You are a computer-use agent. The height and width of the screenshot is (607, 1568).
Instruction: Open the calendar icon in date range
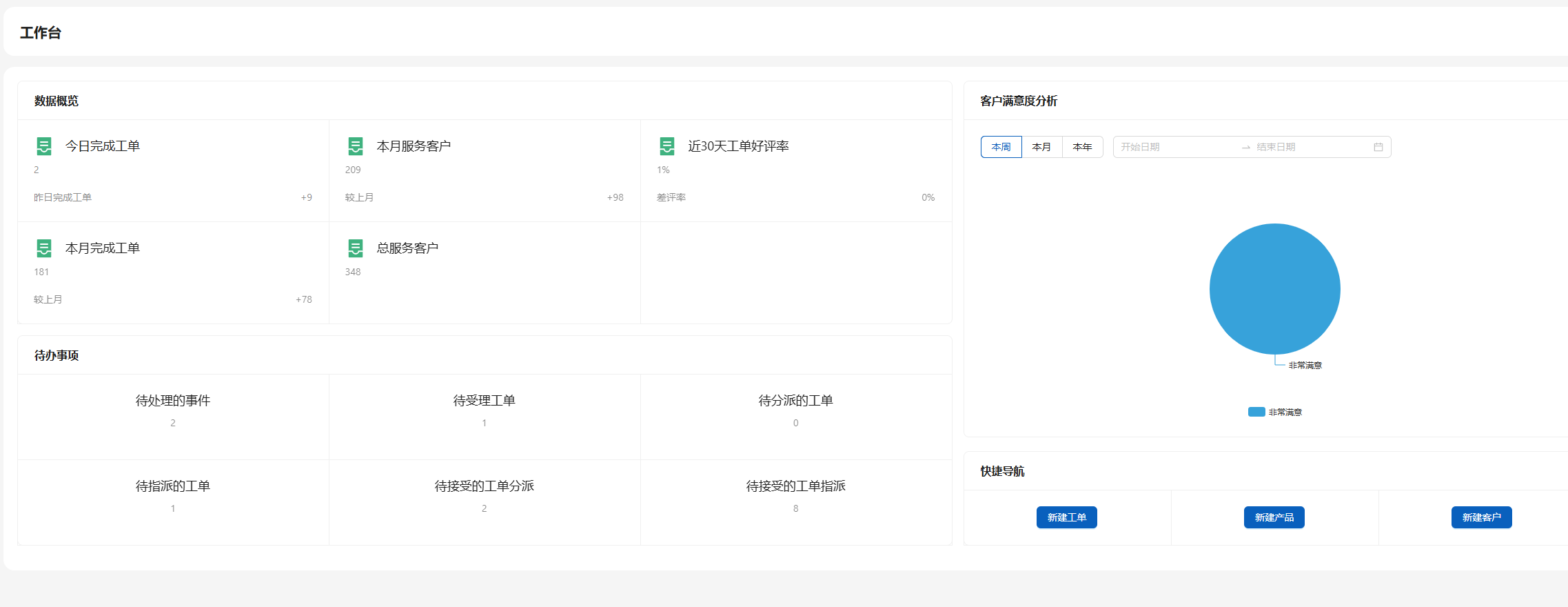click(x=1378, y=147)
